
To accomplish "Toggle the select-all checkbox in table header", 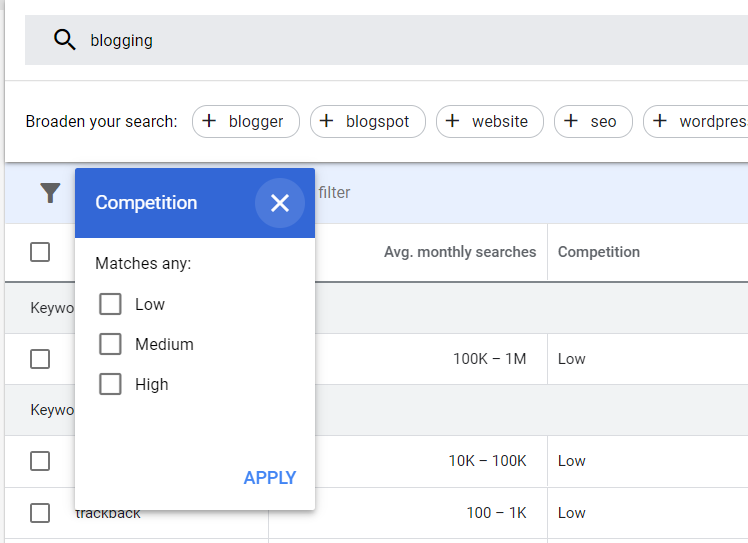I will 40,252.
